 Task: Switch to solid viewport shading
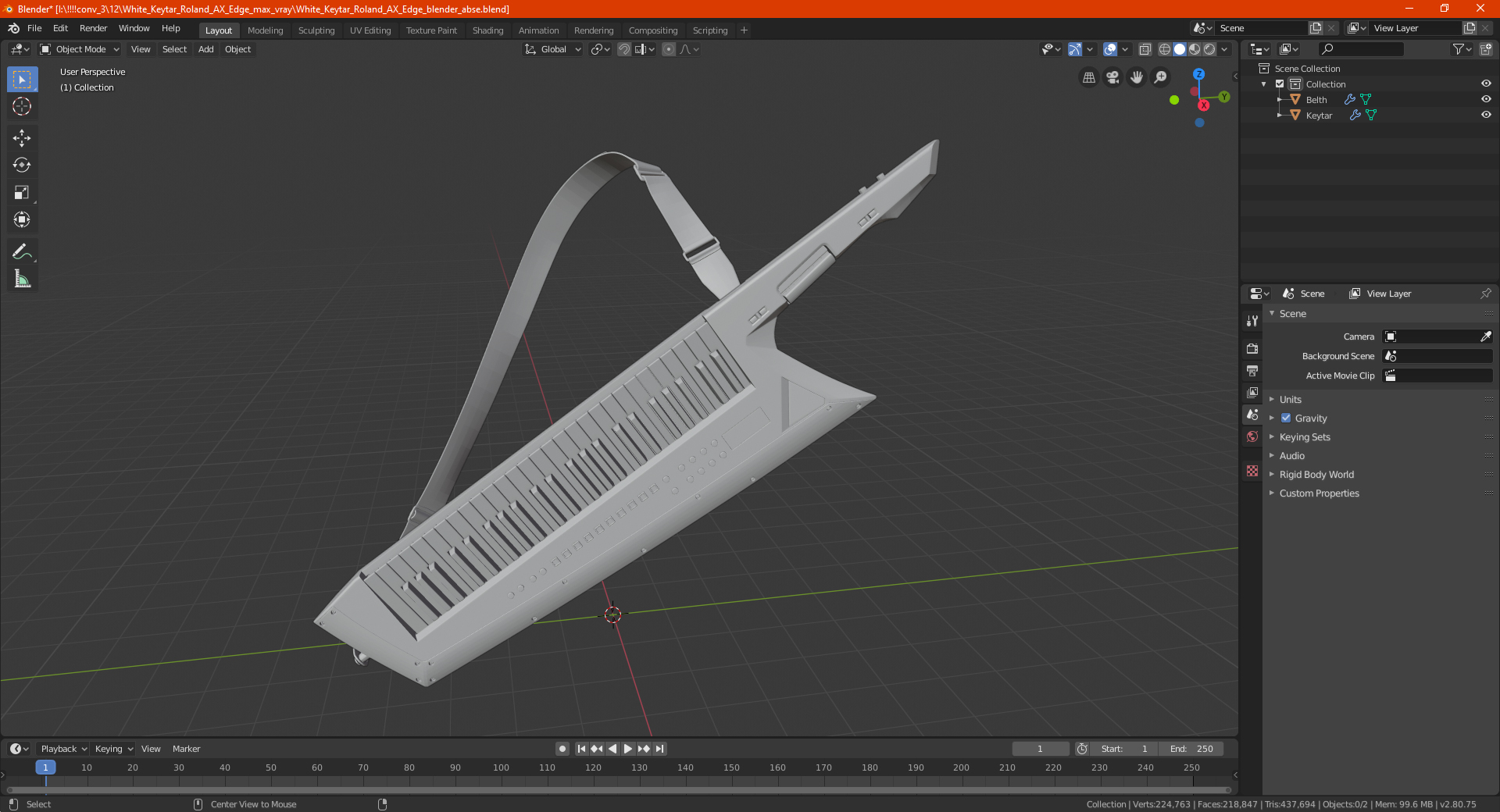click(x=1180, y=49)
